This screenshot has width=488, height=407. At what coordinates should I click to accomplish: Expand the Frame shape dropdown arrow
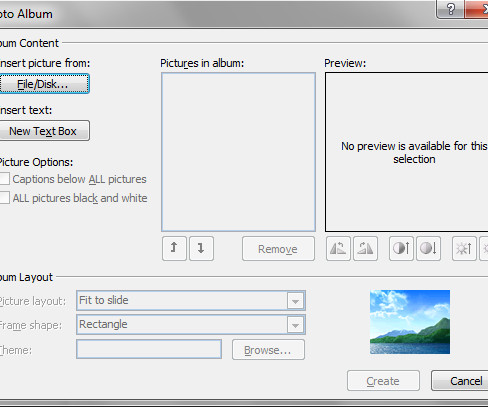295,325
